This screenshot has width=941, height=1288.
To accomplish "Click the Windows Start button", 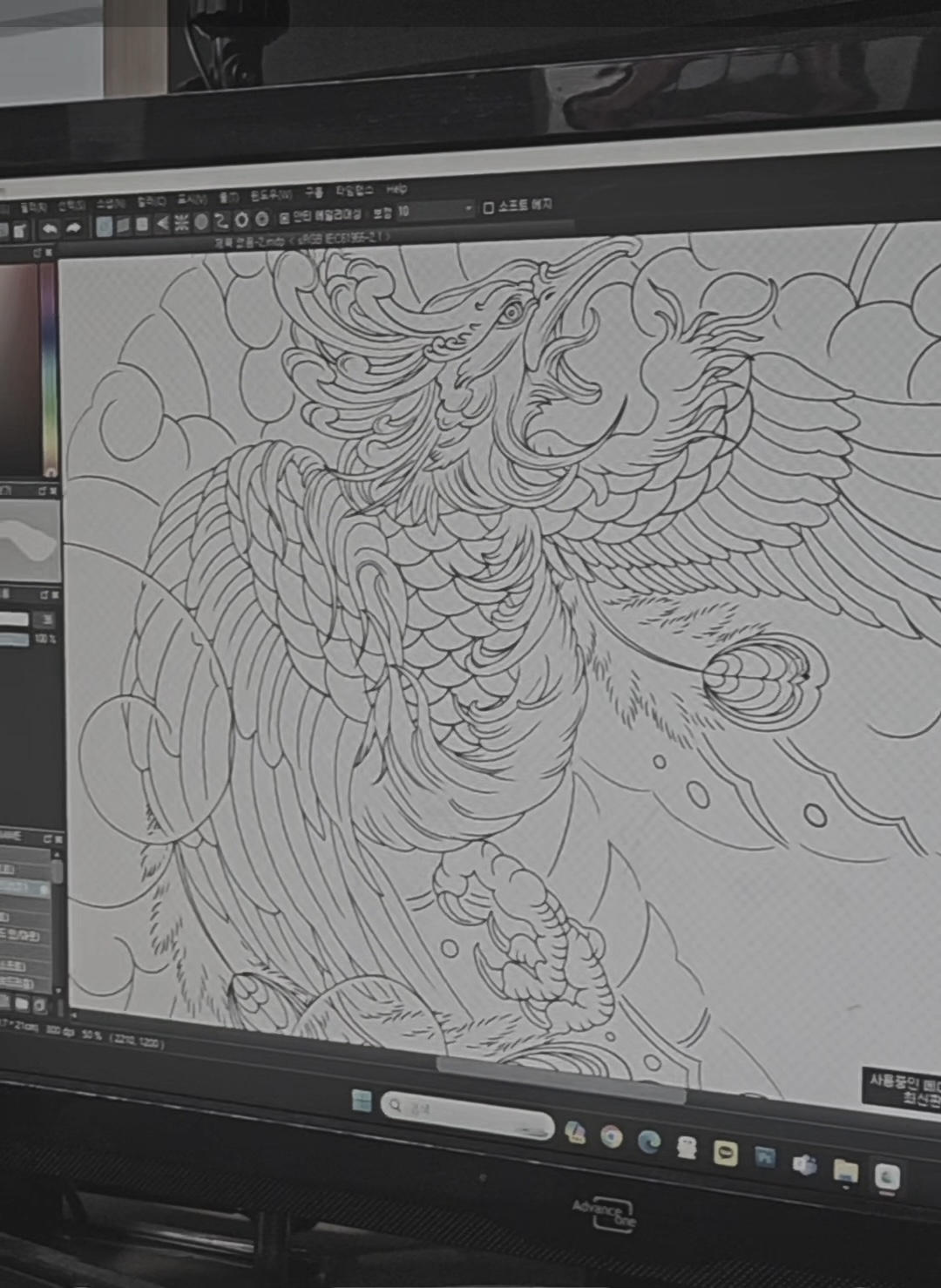I will (362, 1101).
